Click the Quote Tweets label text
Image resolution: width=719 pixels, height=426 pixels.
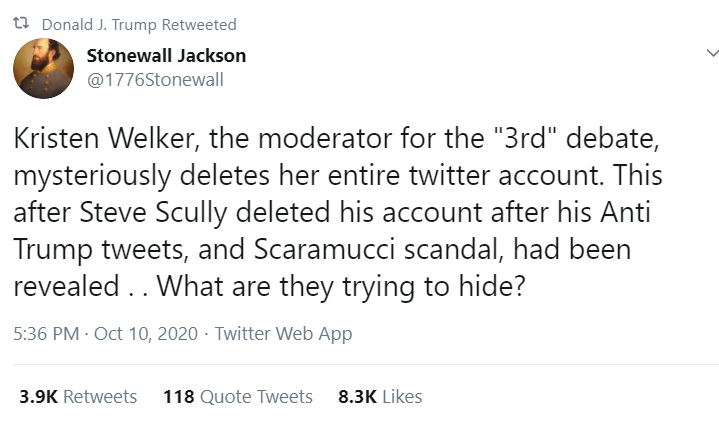click(x=256, y=397)
